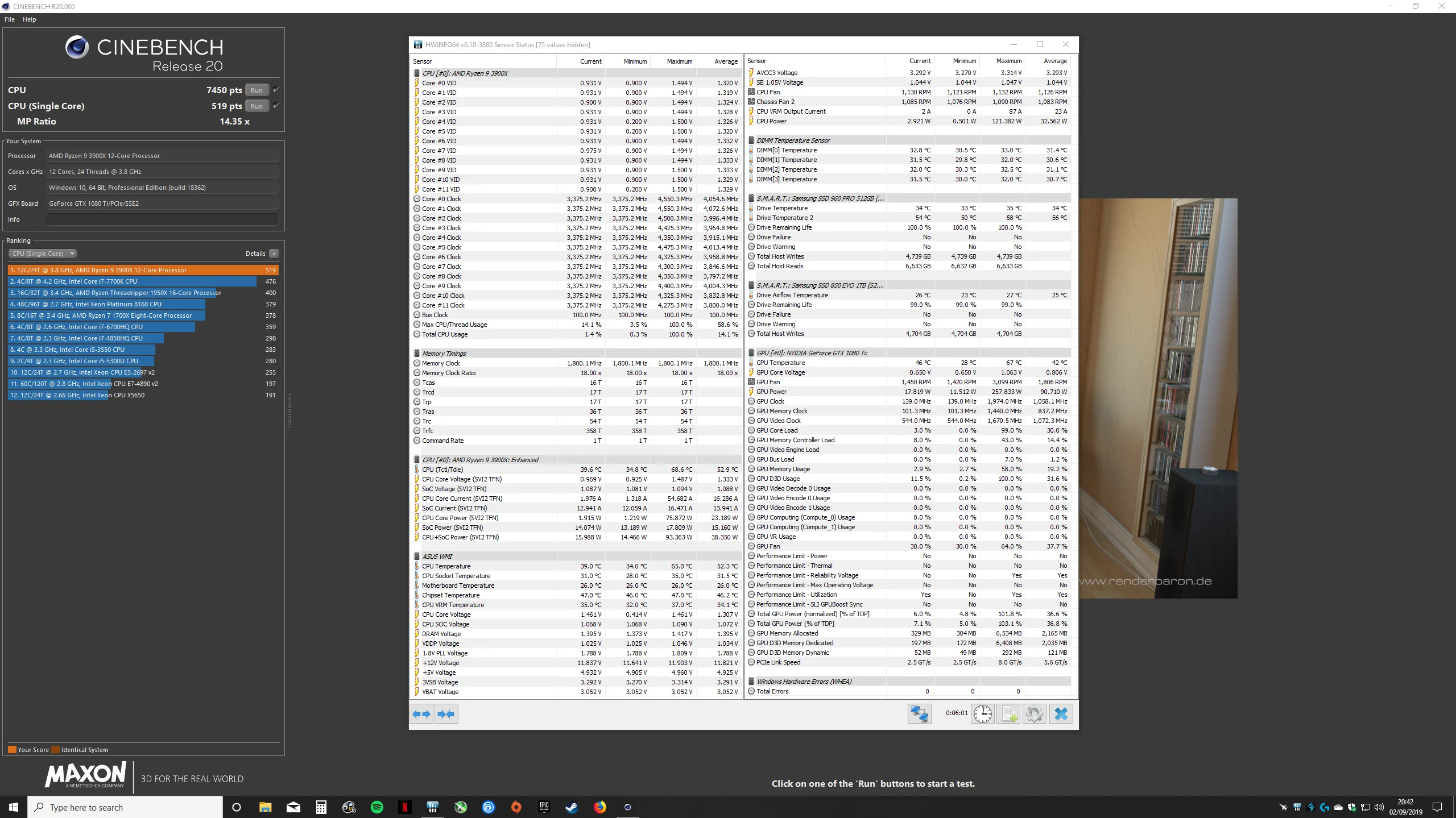Open HWiNFO remote network monitoring icon

click(919, 714)
